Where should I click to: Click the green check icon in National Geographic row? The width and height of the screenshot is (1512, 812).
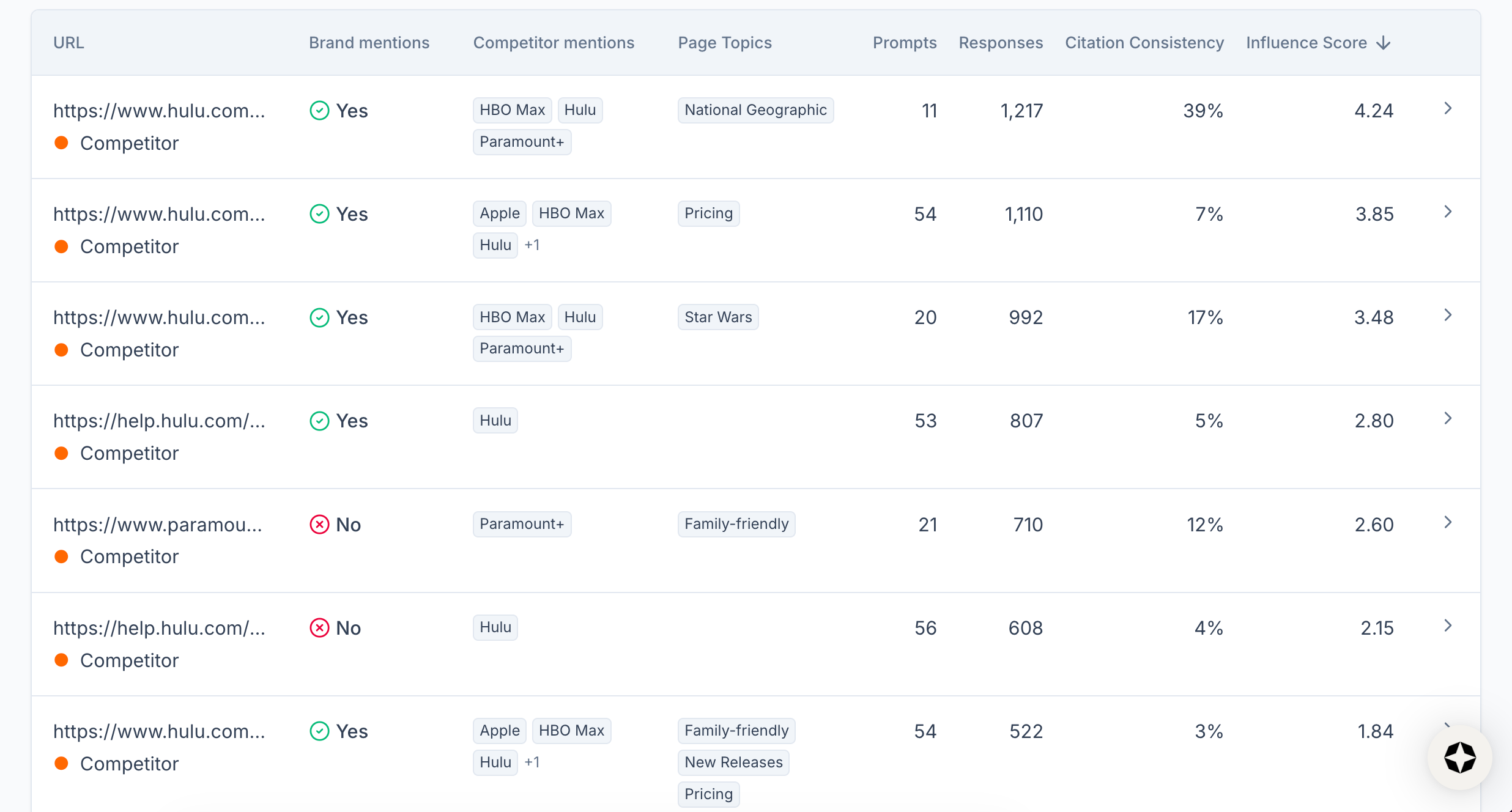pyautogui.click(x=319, y=111)
